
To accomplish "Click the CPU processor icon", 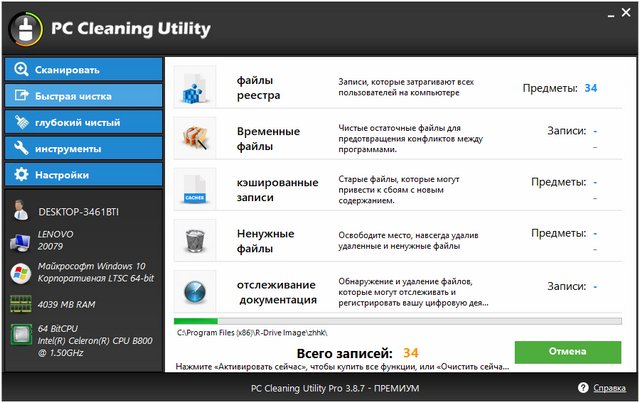I will (19, 334).
